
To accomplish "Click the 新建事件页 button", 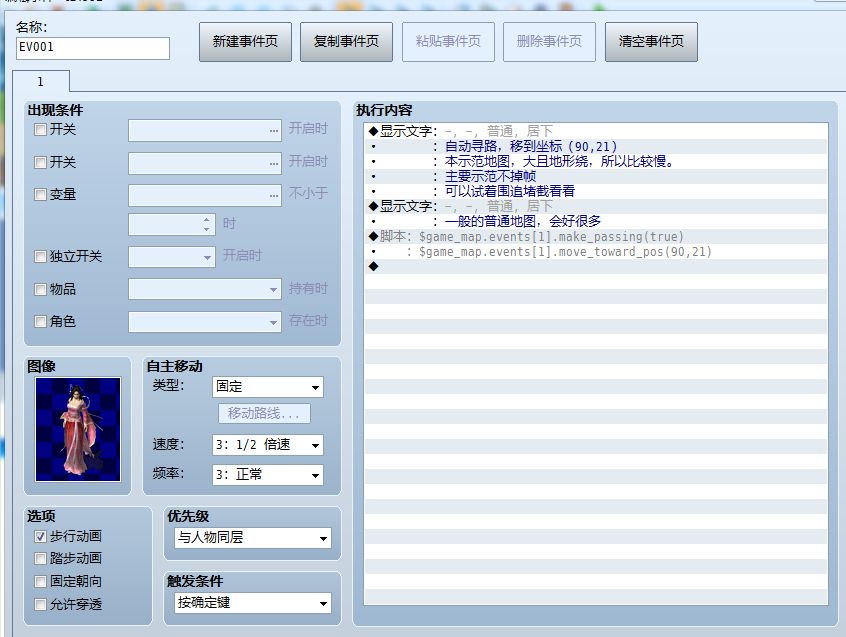I will click(x=245, y=42).
